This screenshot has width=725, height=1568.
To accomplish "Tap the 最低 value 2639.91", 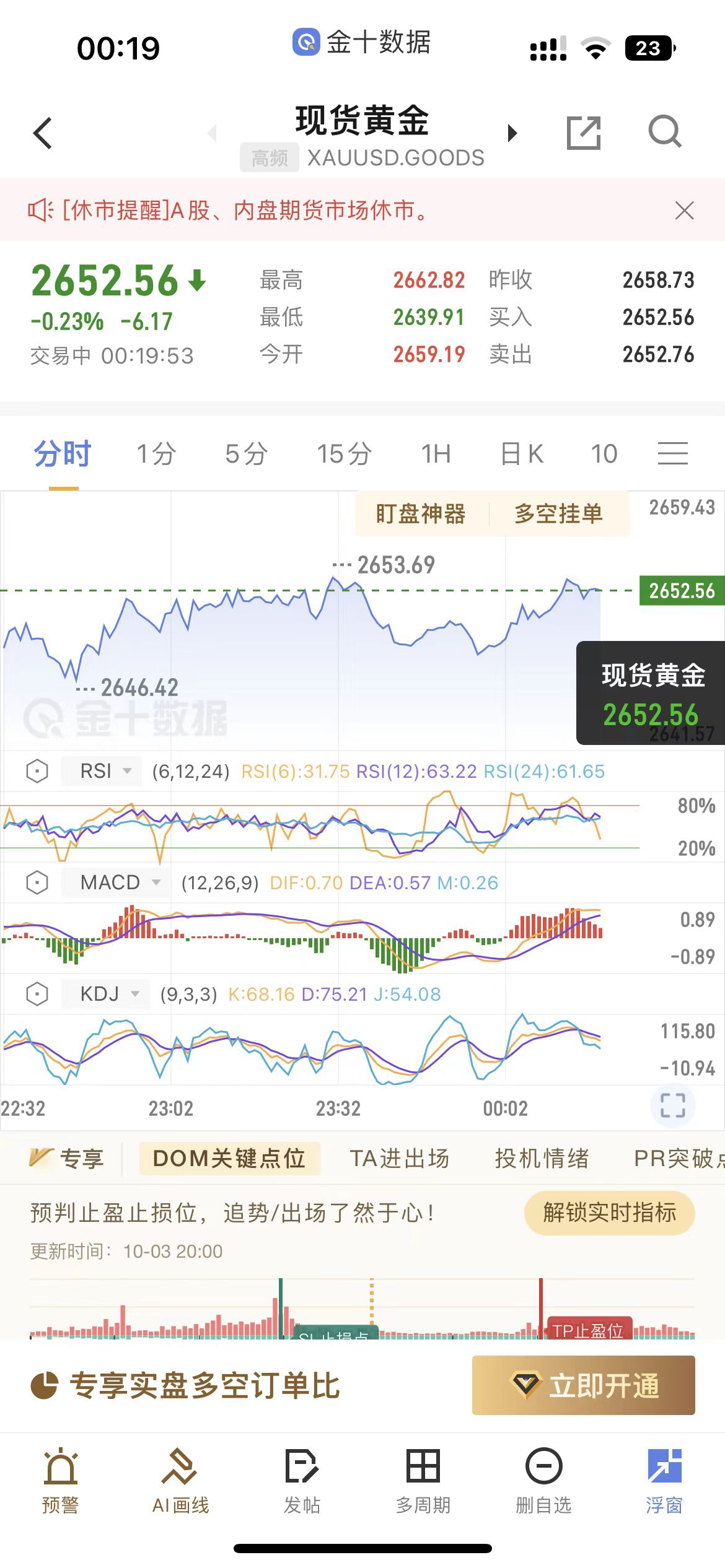I will click(429, 318).
